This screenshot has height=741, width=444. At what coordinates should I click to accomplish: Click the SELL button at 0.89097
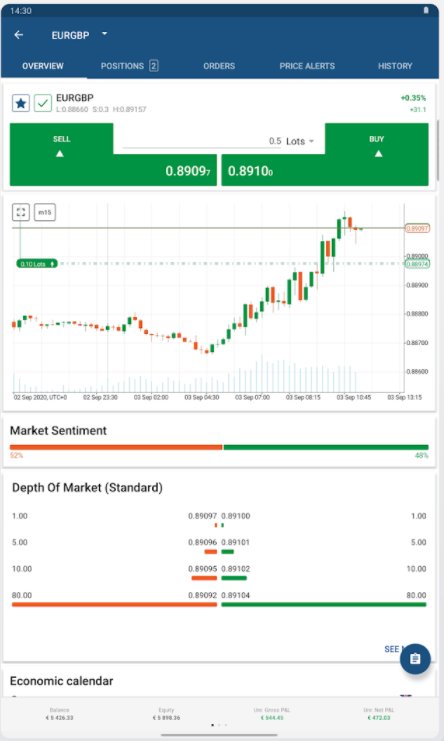coord(113,155)
